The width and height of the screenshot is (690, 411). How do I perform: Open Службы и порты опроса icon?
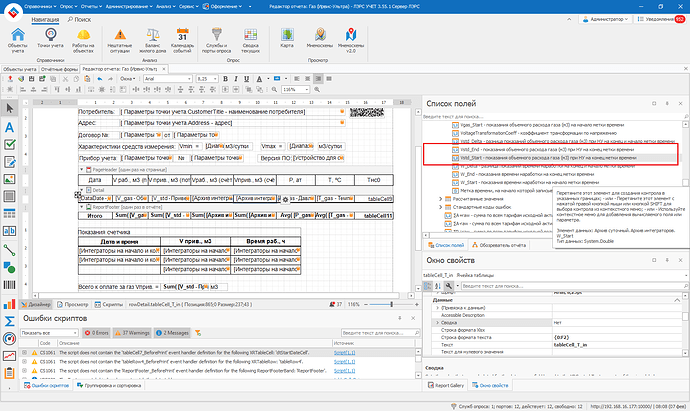tap(216, 40)
